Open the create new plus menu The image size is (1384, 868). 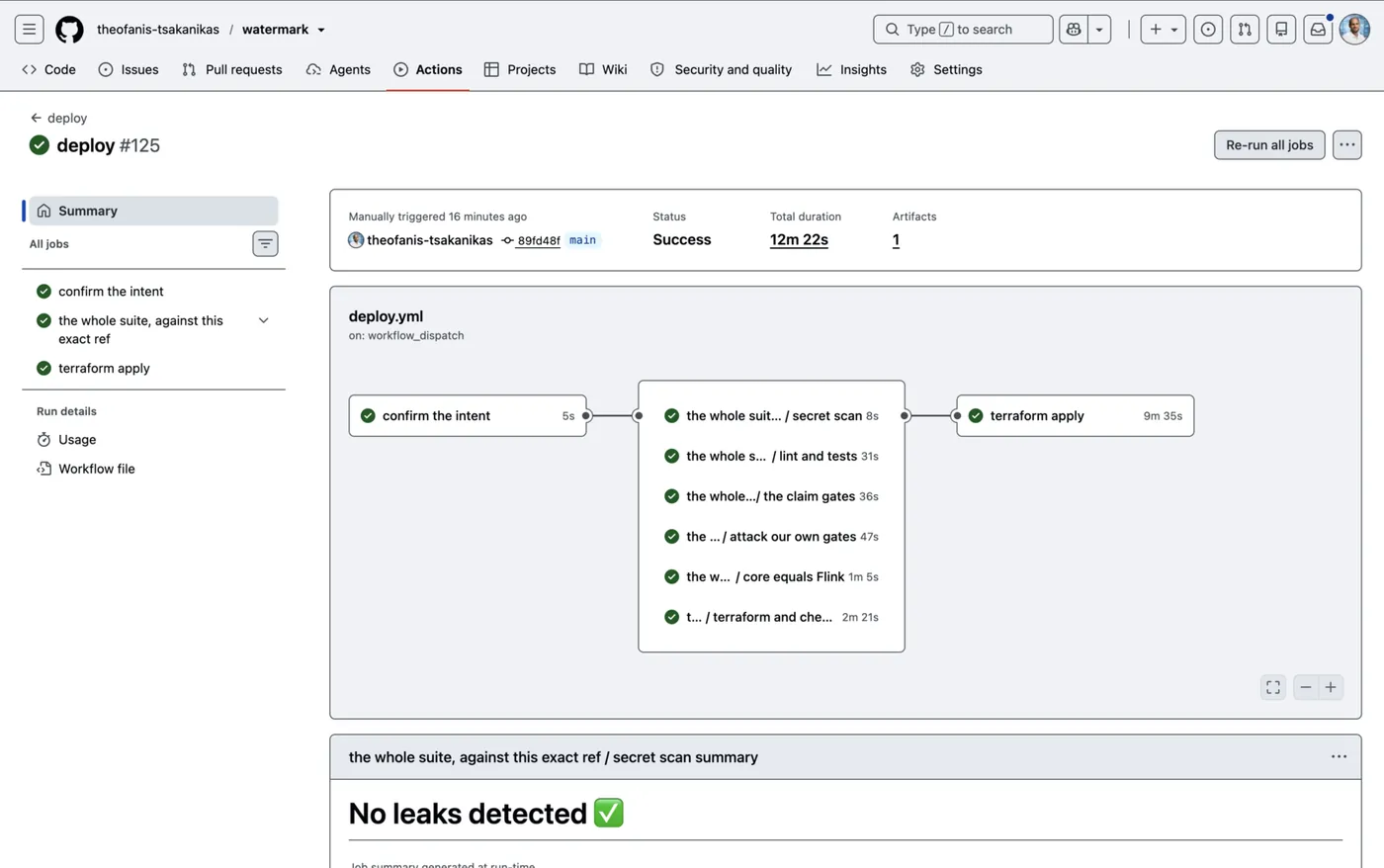pyautogui.click(x=1164, y=30)
